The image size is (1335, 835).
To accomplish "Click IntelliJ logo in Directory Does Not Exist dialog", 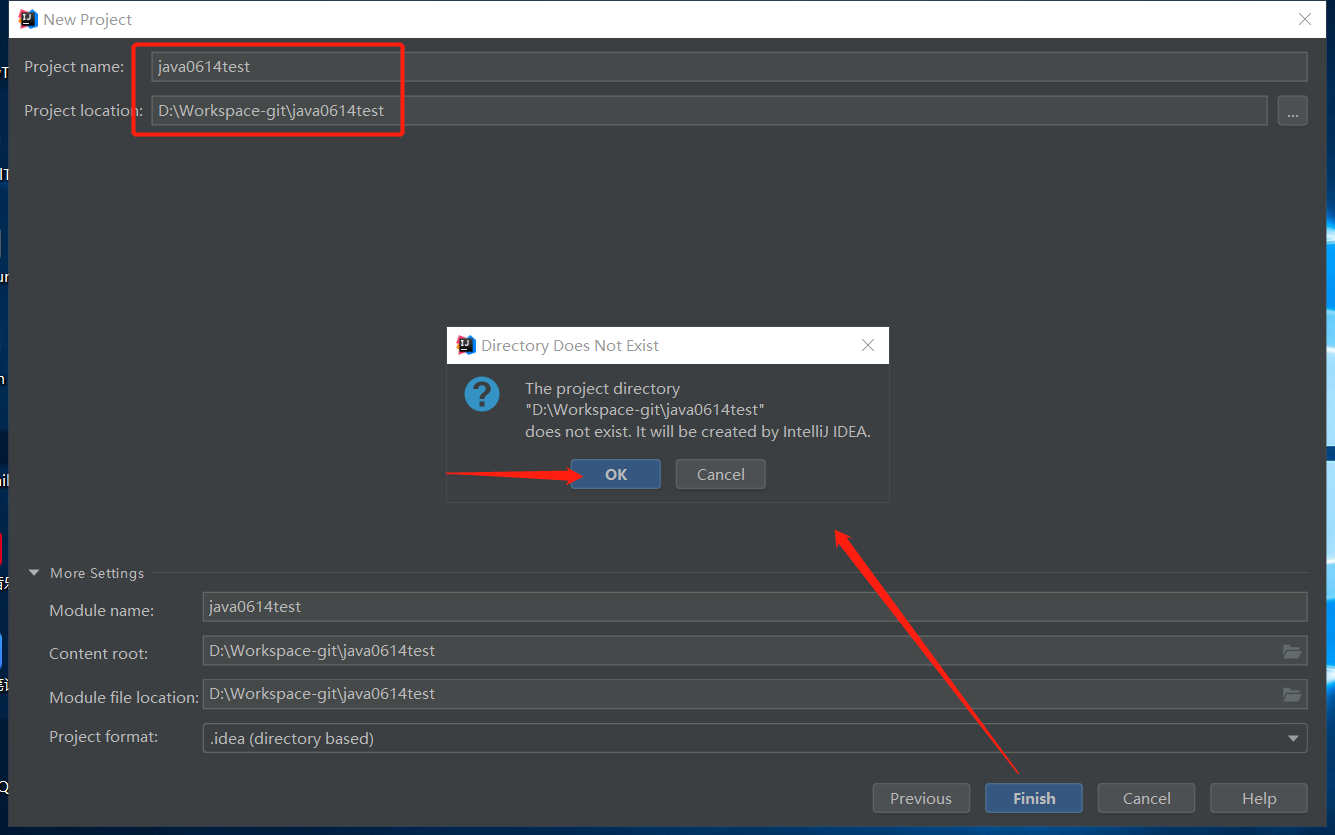I will [465, 345].
